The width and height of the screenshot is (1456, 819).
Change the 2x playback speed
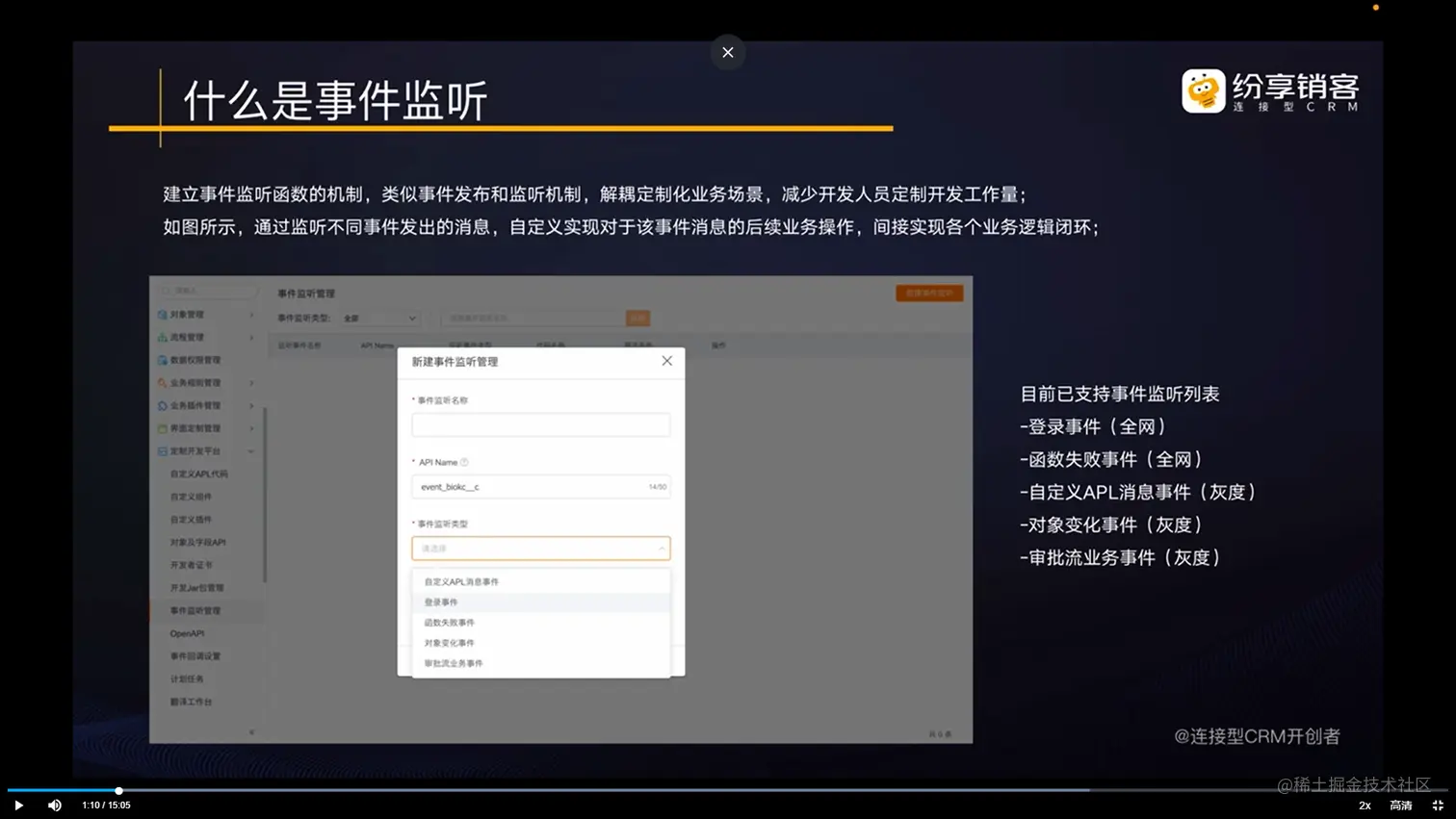pos(1365,806)
